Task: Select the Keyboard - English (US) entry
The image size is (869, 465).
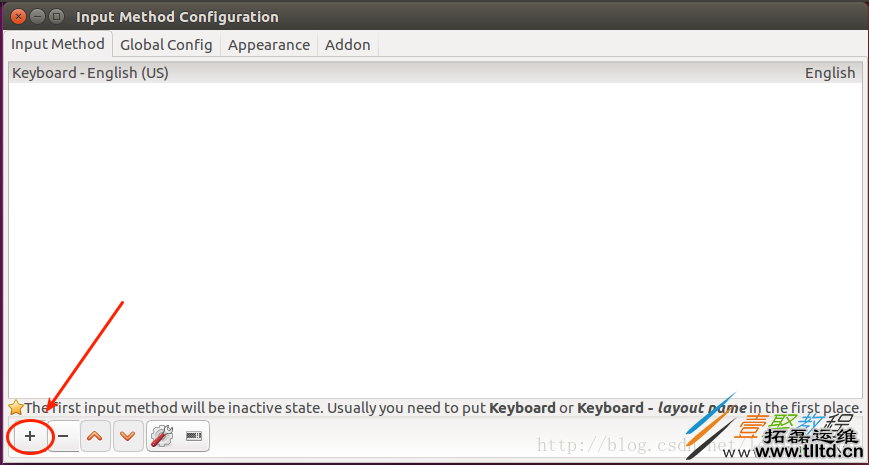Action: [x=90, y=73]
